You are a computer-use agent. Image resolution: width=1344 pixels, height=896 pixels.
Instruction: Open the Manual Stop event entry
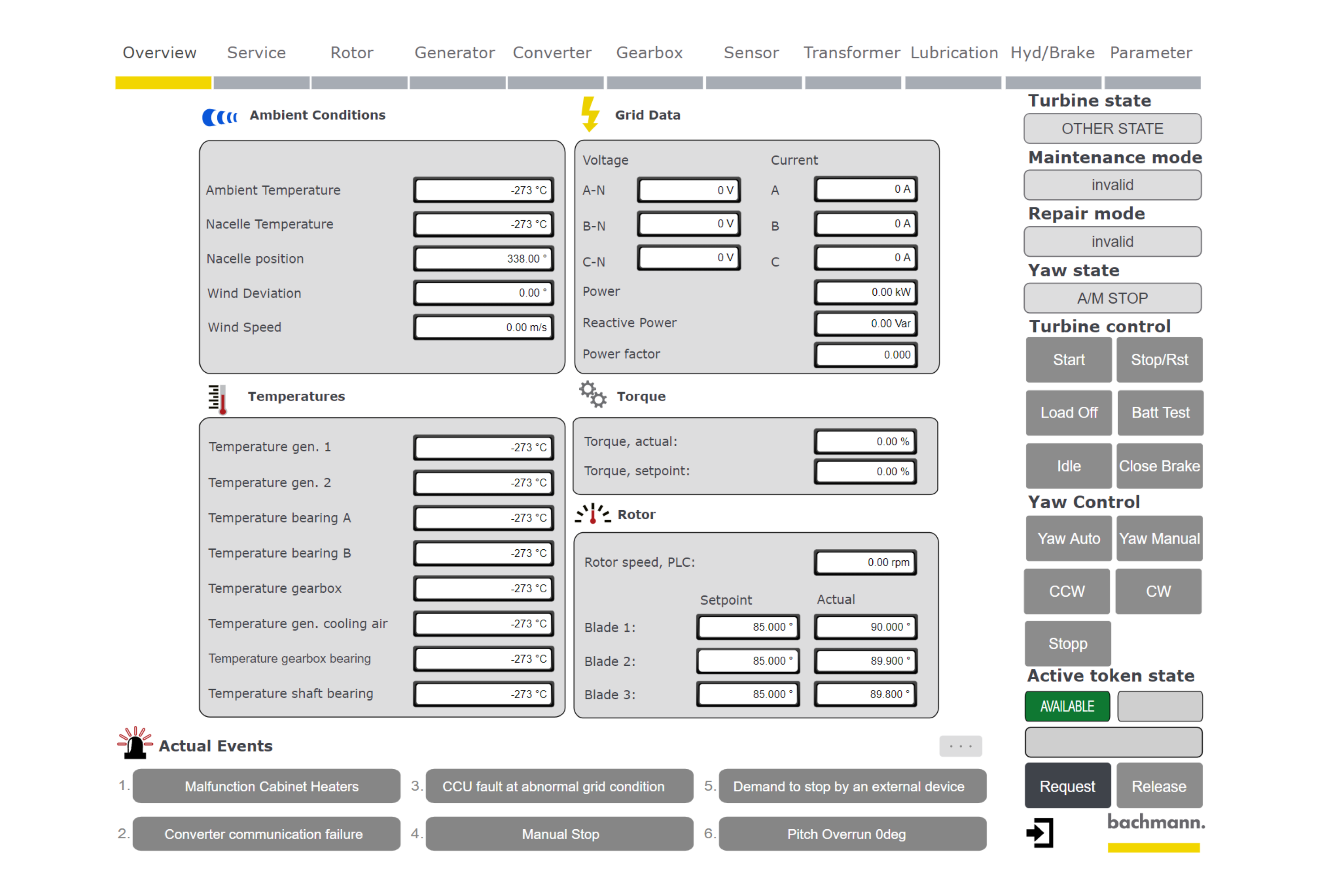tap(560, 834)
